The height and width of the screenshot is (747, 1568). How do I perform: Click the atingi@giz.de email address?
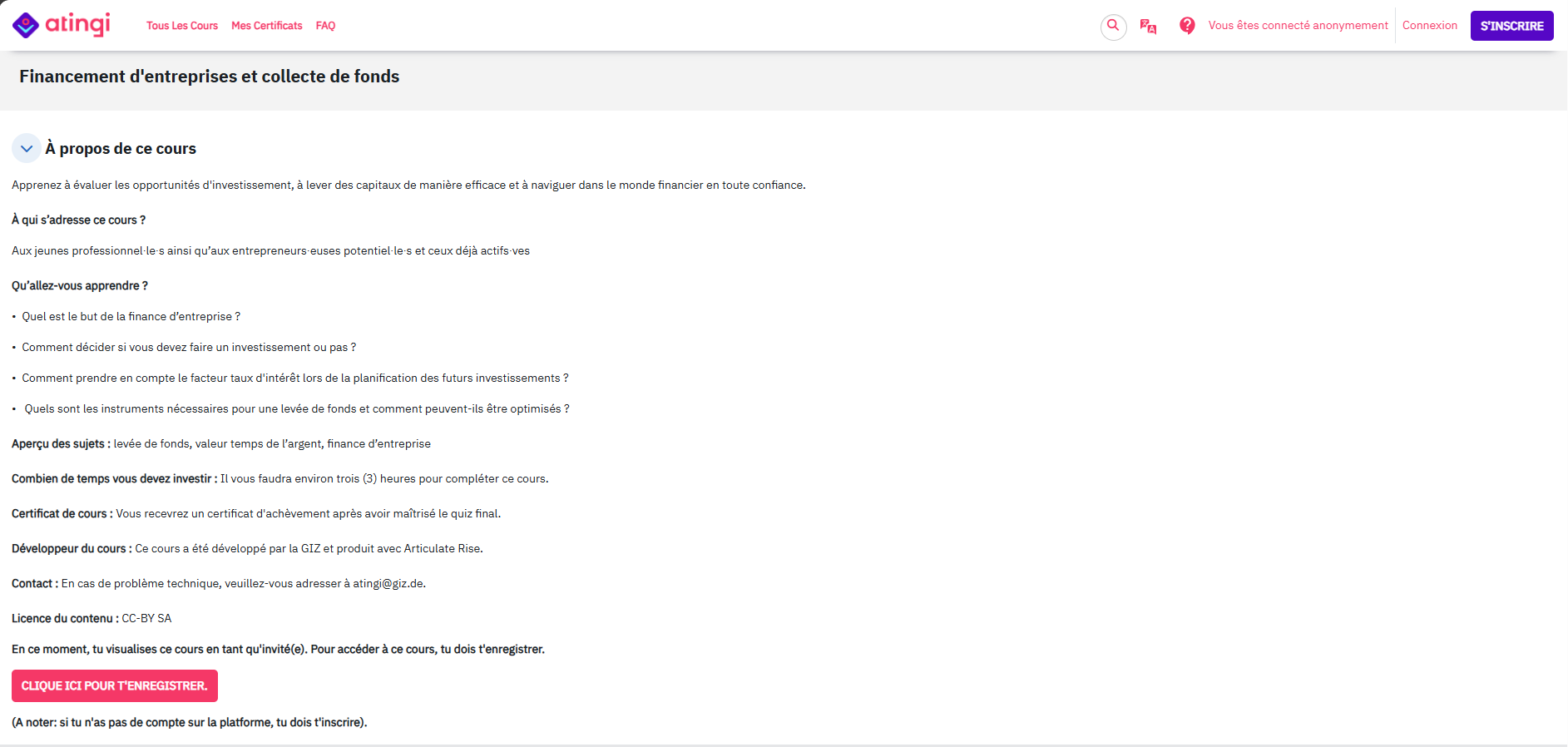388,584
